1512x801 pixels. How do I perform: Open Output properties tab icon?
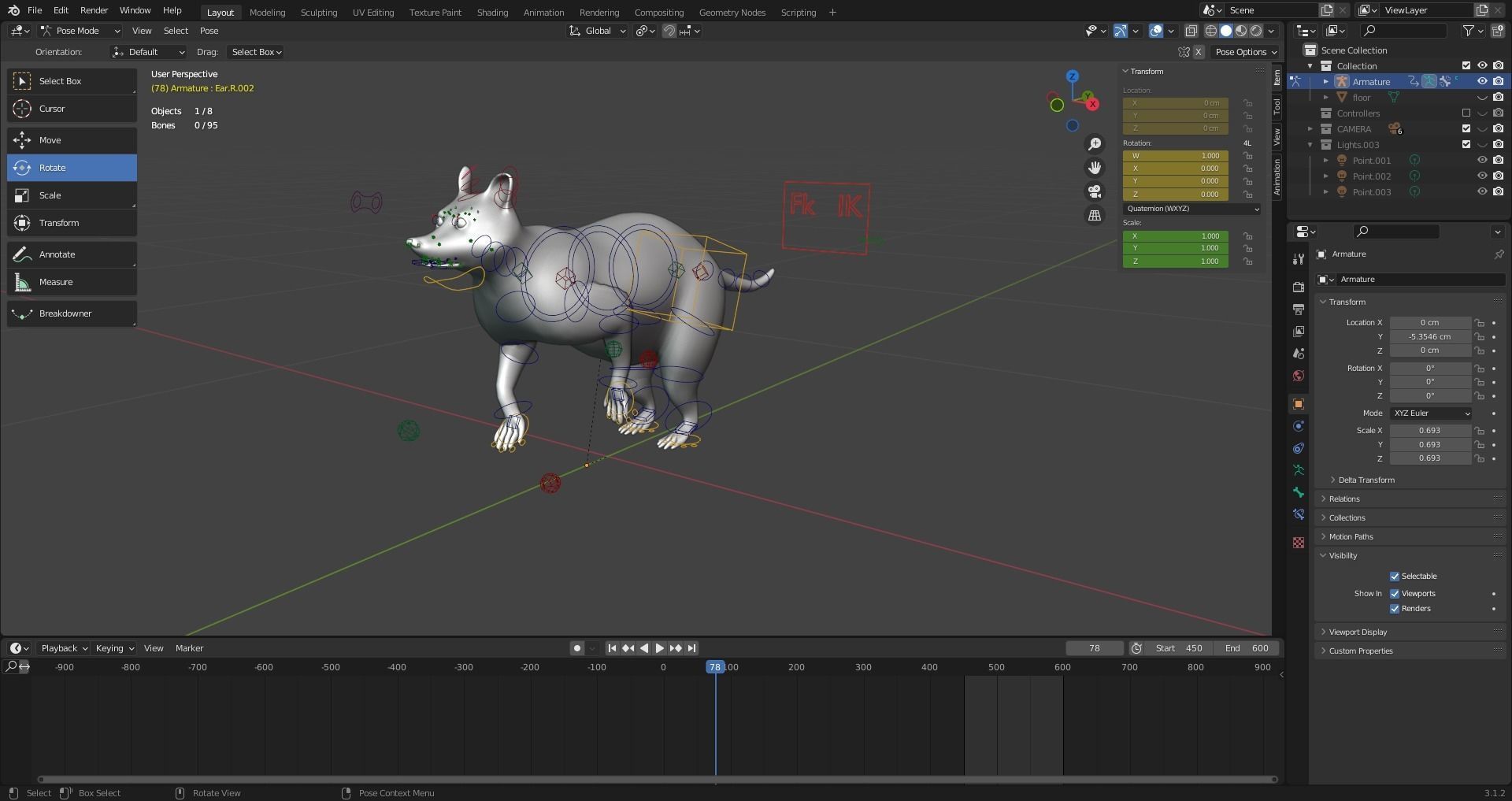pyautogui.click(x=1298, y=309)
